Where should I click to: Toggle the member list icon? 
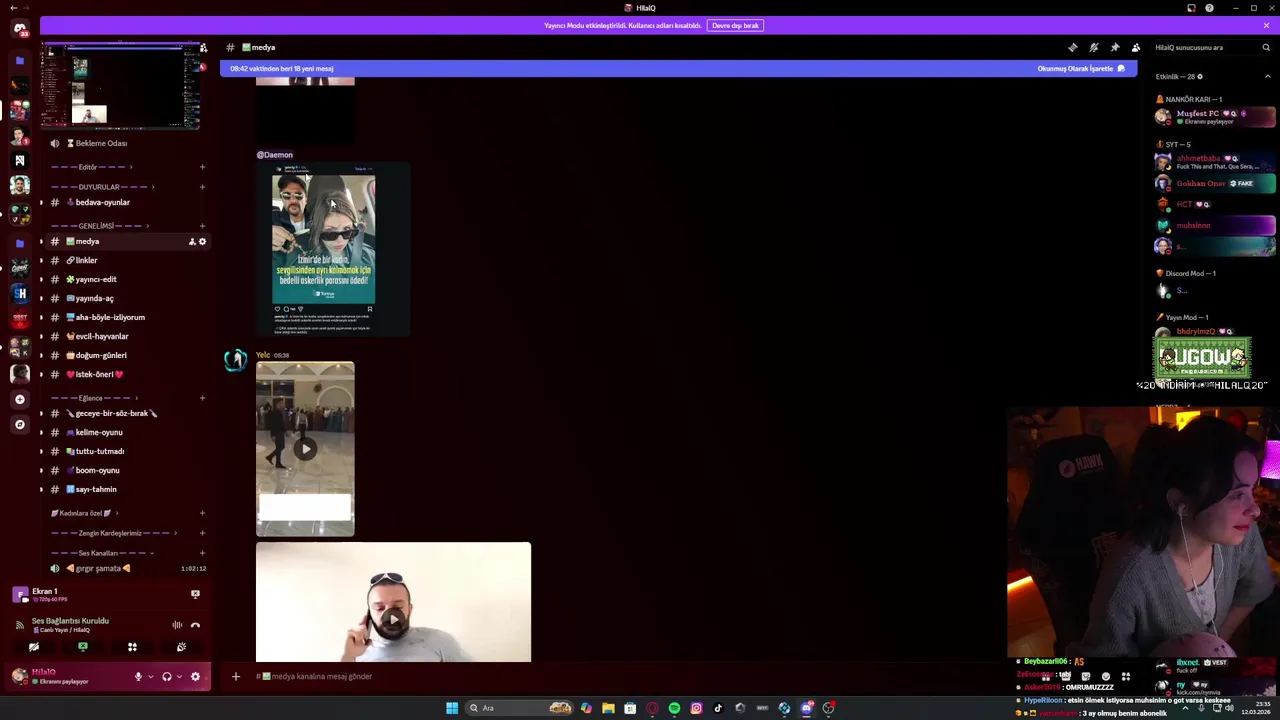[1136, 47]
